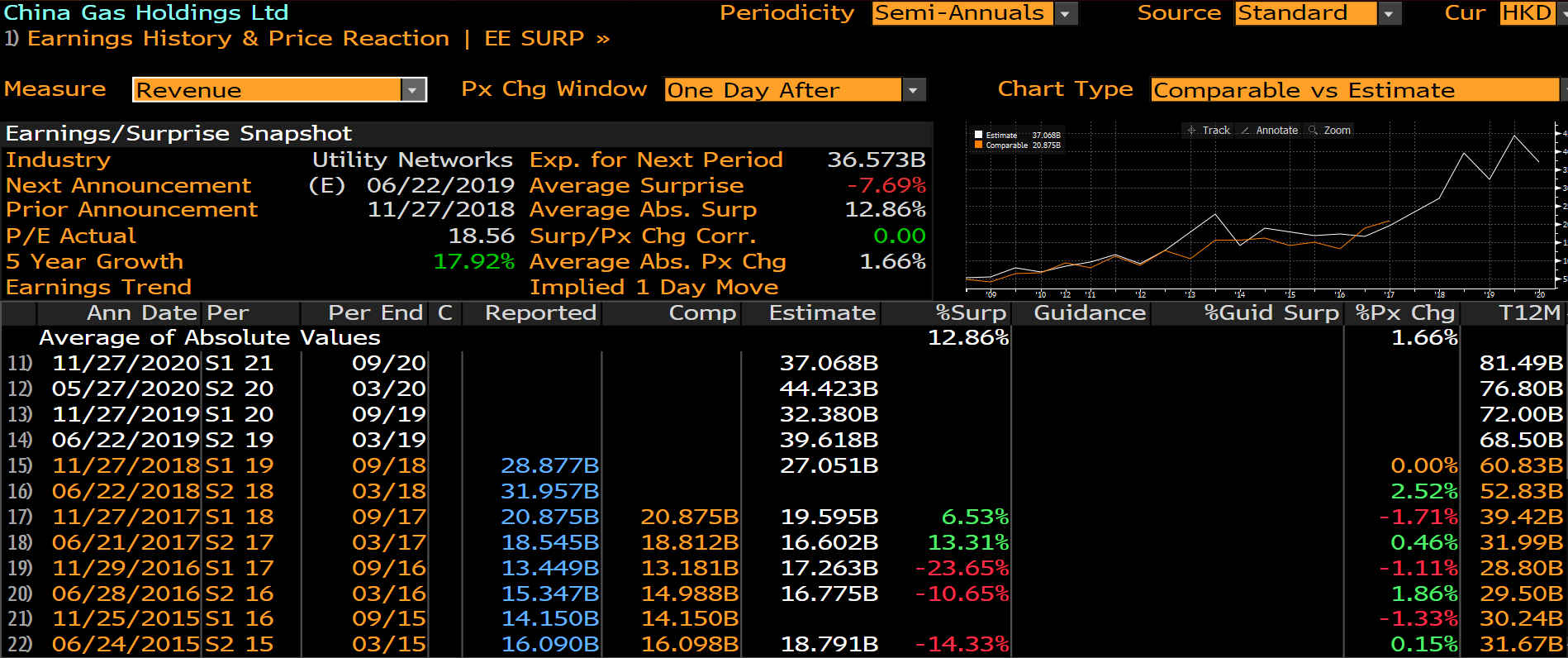Open the Chart Type combo box
Screen dimensions: 1568x658
click(x=1354, y=90)
